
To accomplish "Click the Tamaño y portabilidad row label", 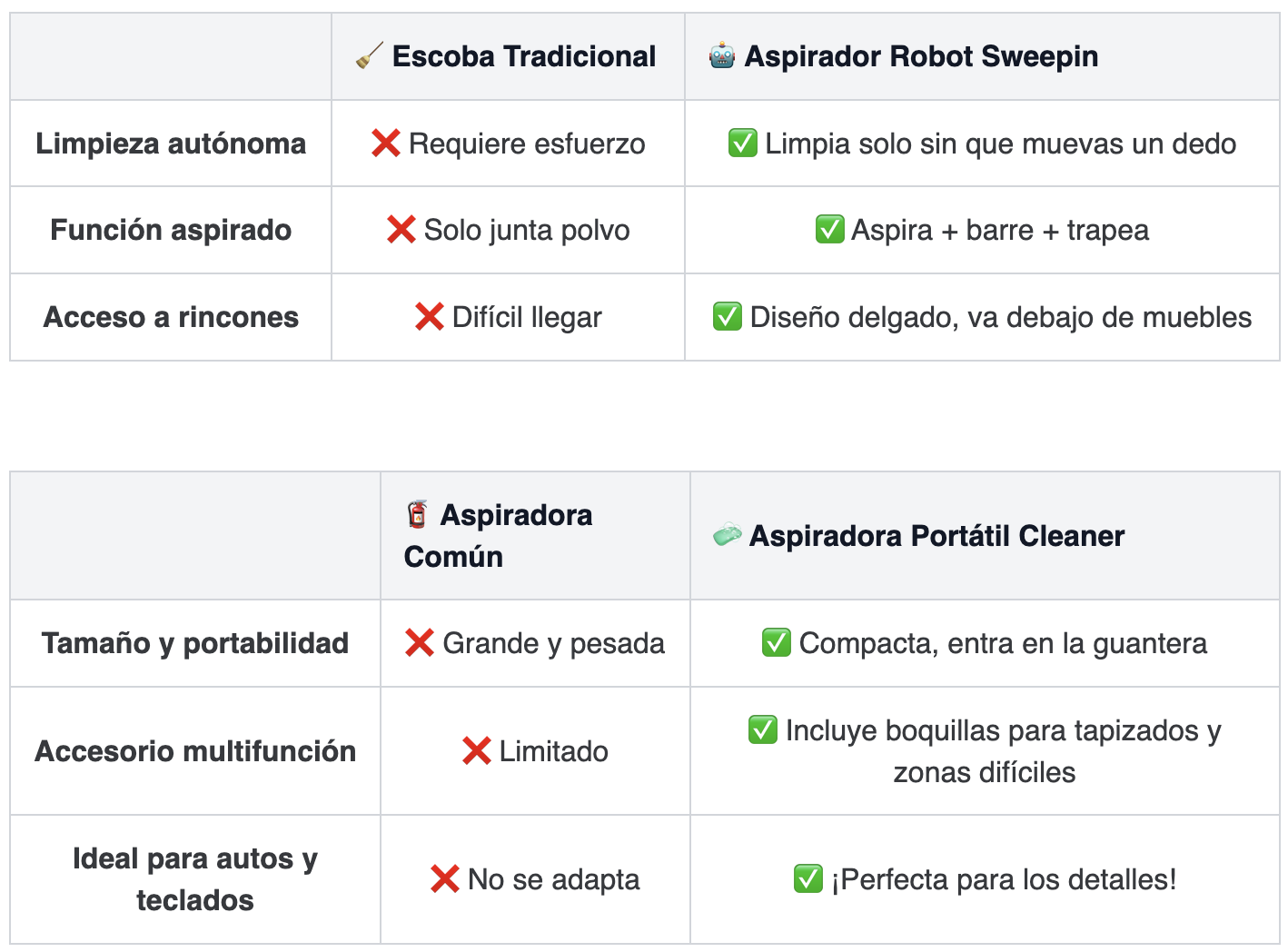I will tap(195, 643).
